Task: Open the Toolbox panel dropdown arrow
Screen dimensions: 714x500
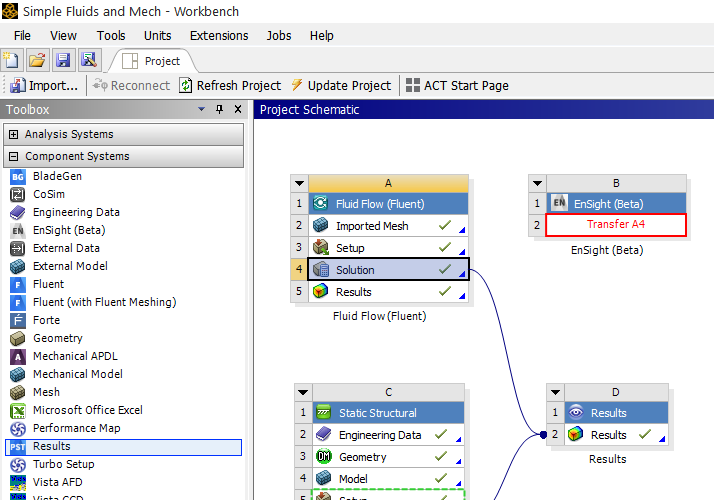Action: pyautogui.click(x=201, y=109)
